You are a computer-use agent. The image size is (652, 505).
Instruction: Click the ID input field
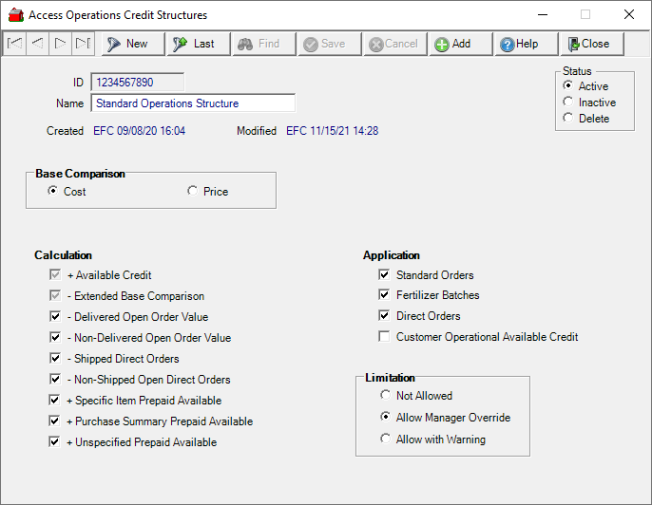pos(137,82)
